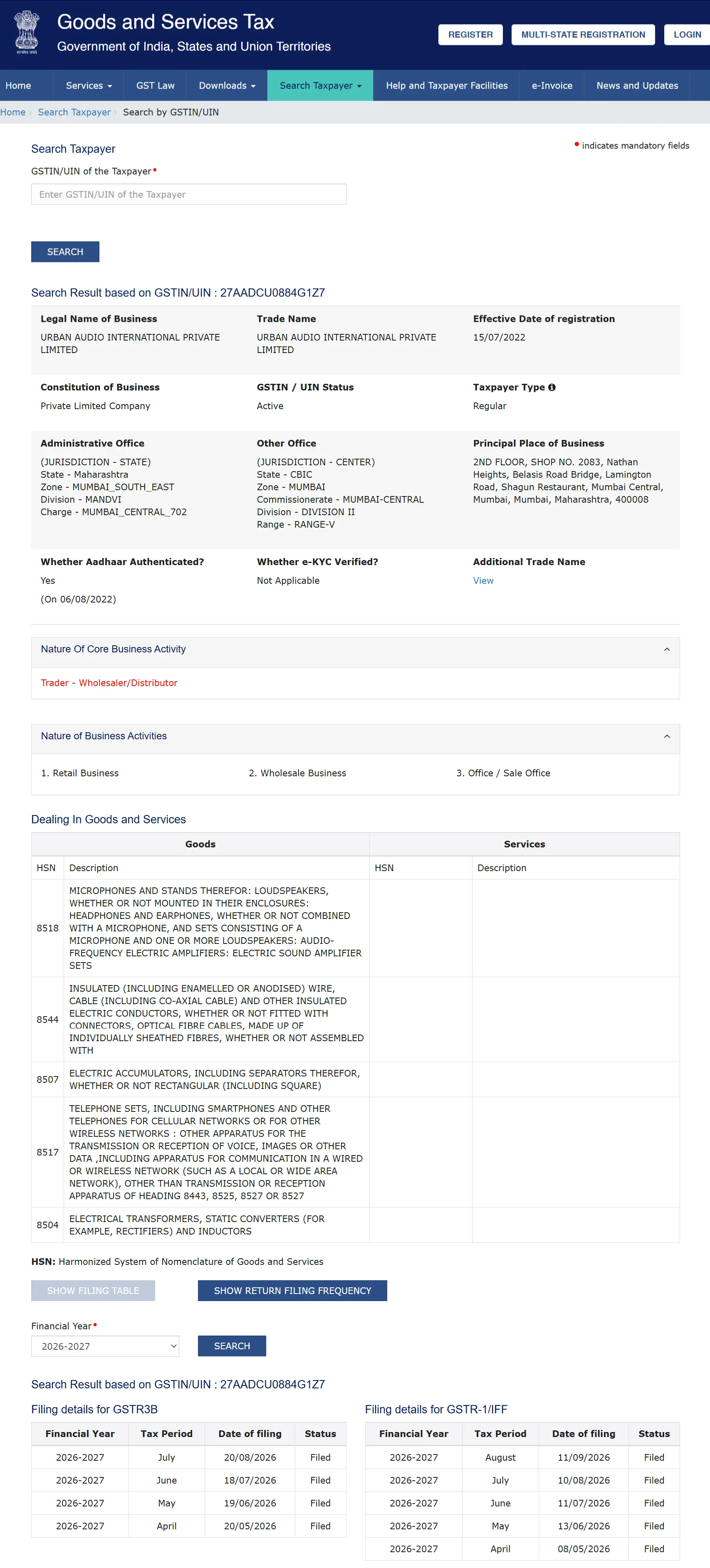This screenshot has height=1568, width=710.
Task: Focus the GSTIN/UIN of the Taxpayer input
Action: tap(189, 194)
